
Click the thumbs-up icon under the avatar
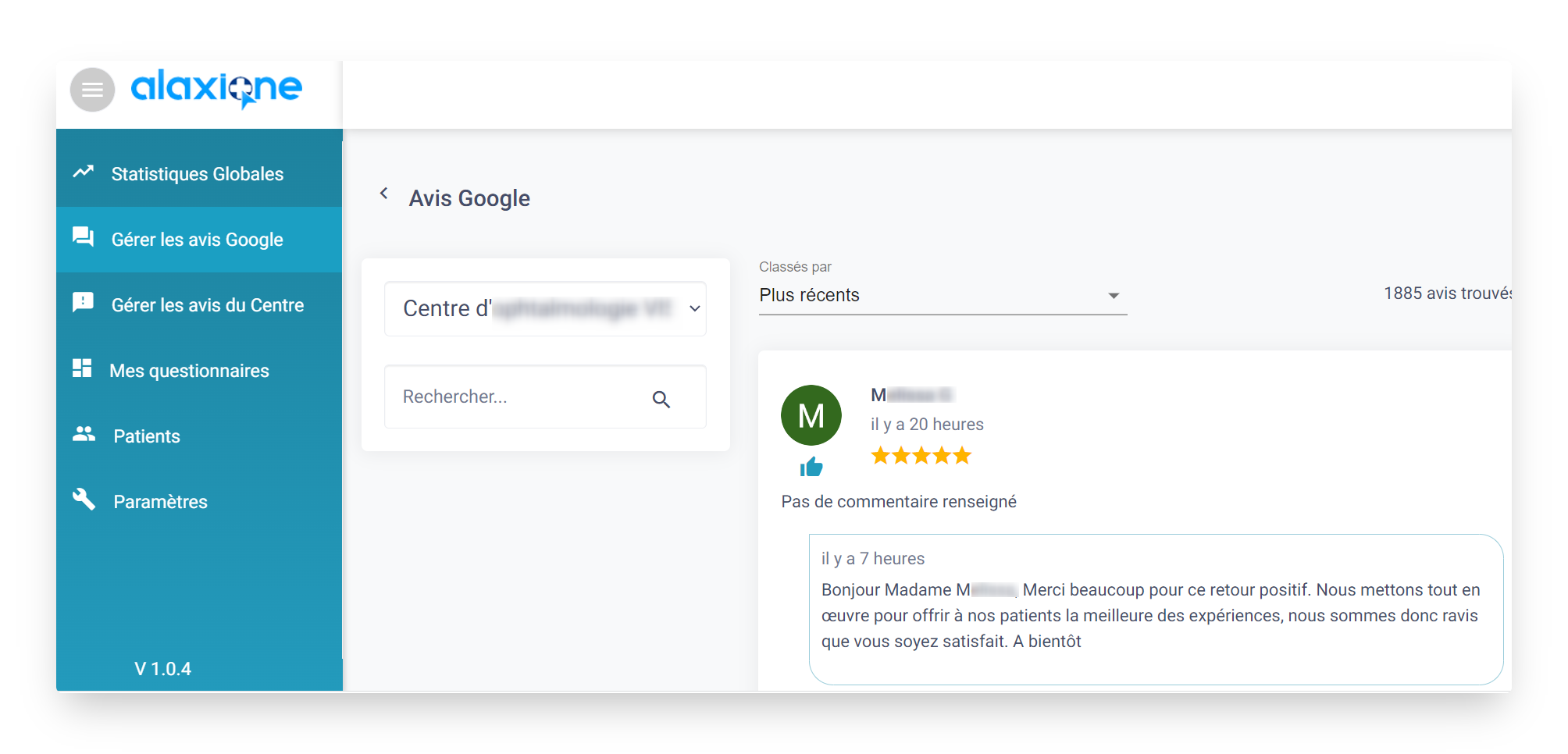pos(811,467)
